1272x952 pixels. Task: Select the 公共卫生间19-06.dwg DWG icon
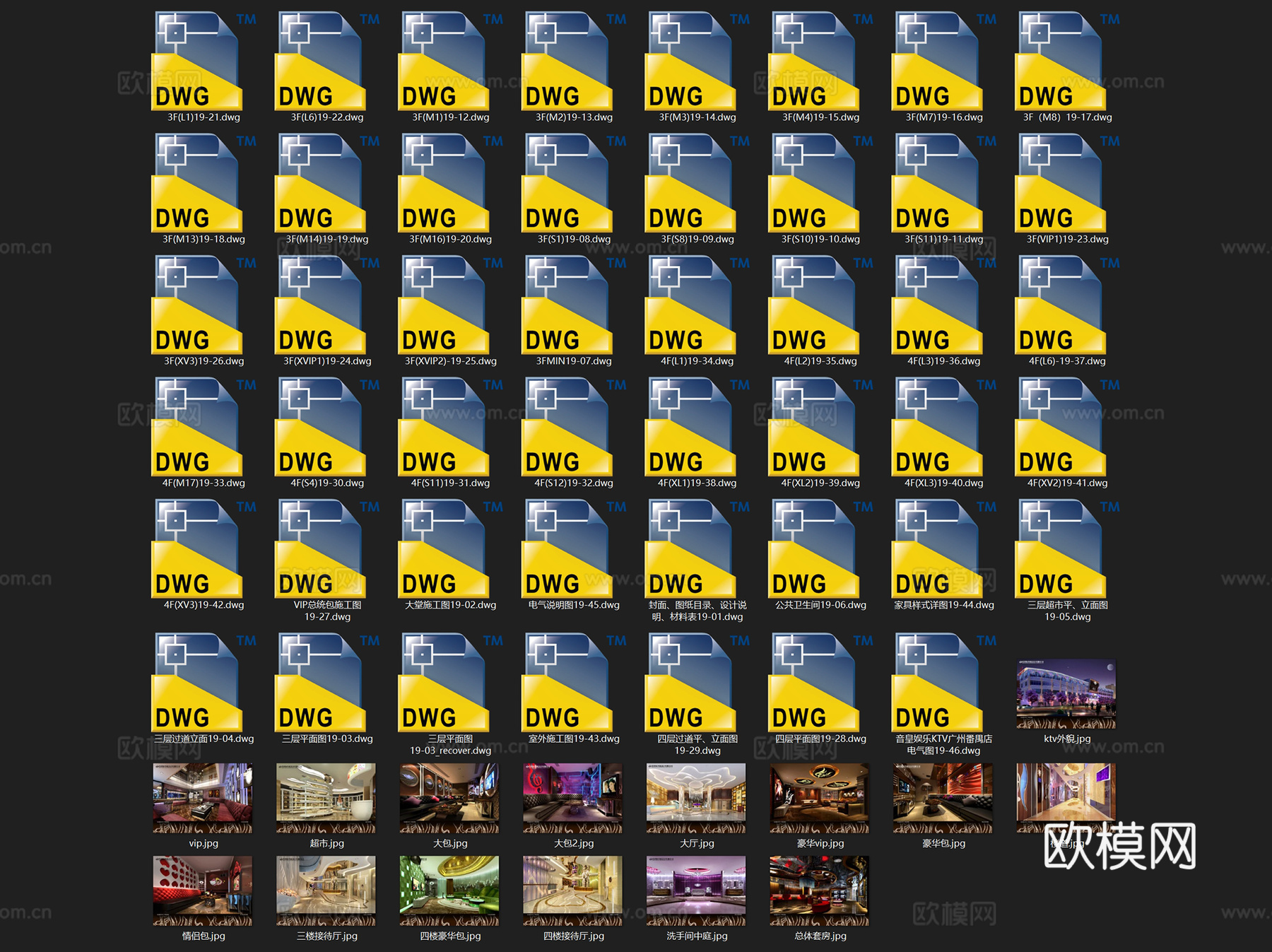point(813,548)
